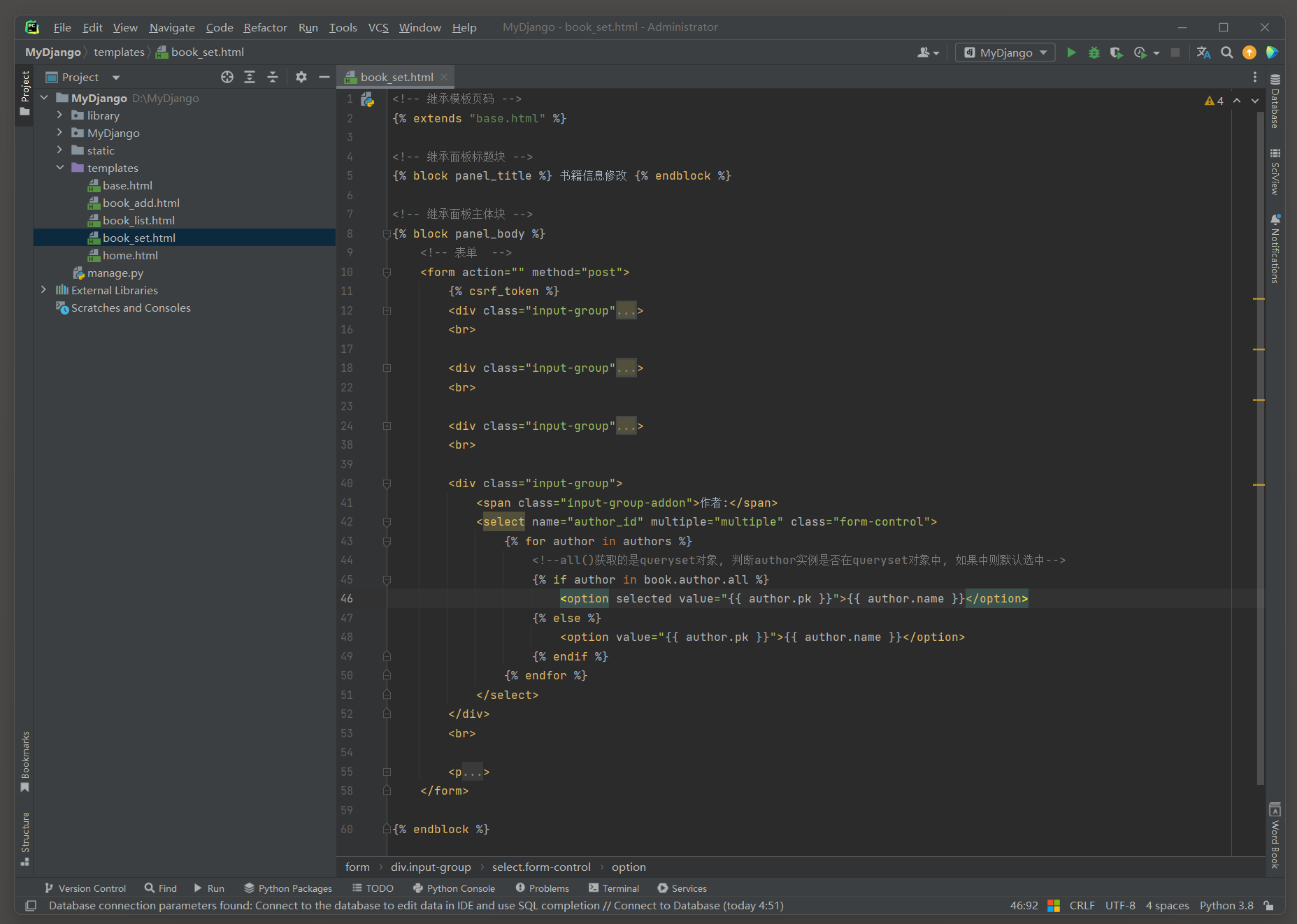Screen dimensions: 1297x924
Task: Collapse the MyDjango root project
Action: pyautogui.click(x=43, y=98)
